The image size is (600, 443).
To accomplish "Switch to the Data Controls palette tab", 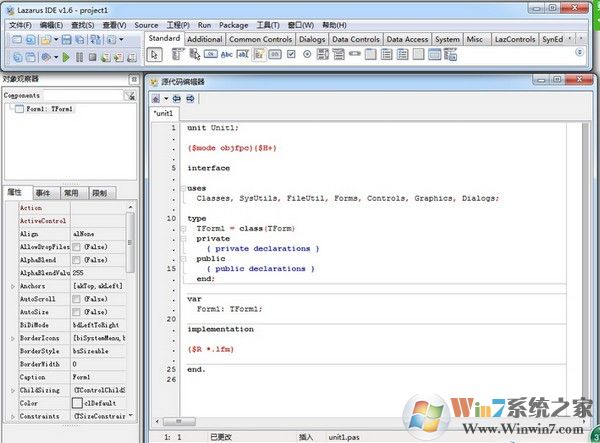I will point(355,39).
